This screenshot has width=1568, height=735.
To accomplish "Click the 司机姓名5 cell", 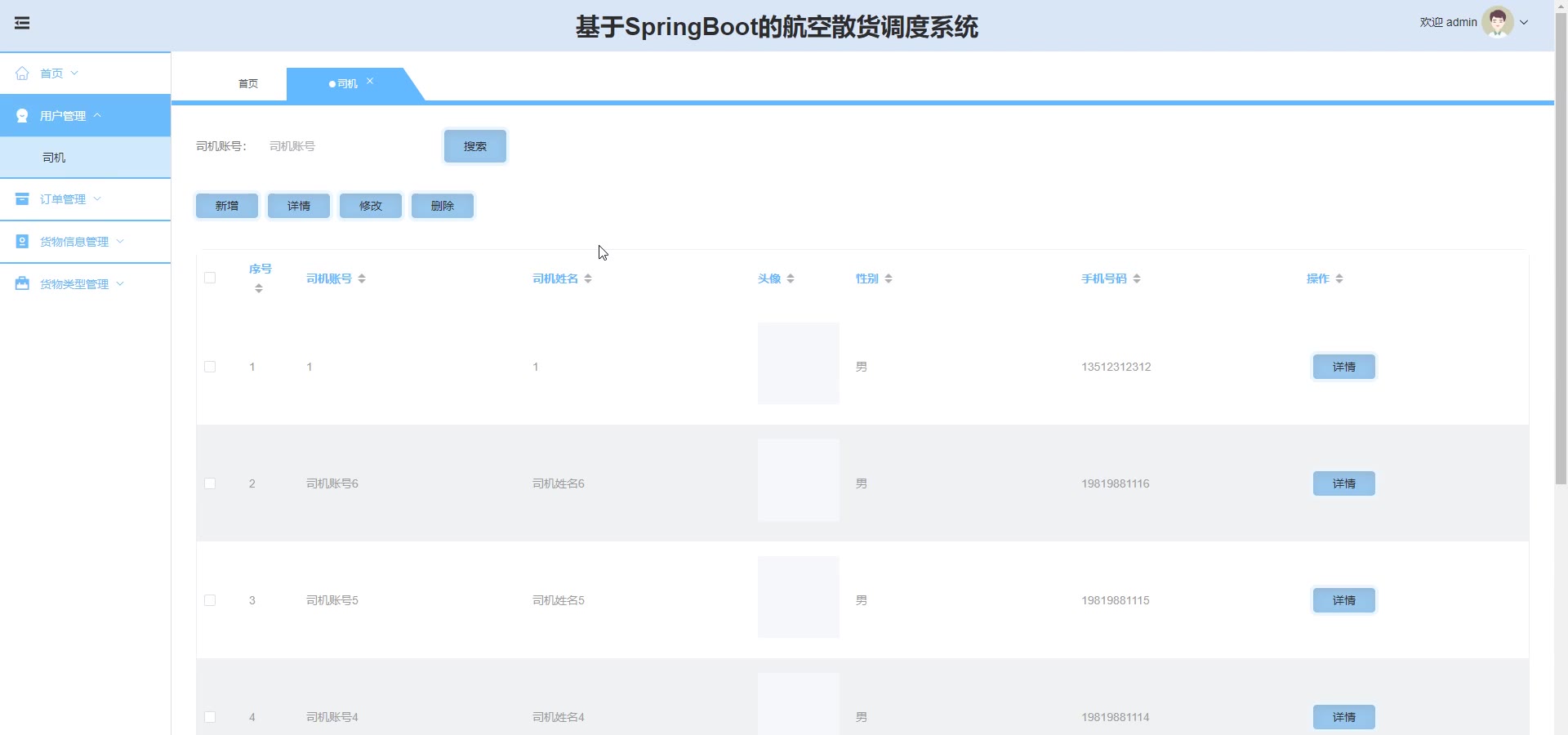I will [x=559, y=601].
